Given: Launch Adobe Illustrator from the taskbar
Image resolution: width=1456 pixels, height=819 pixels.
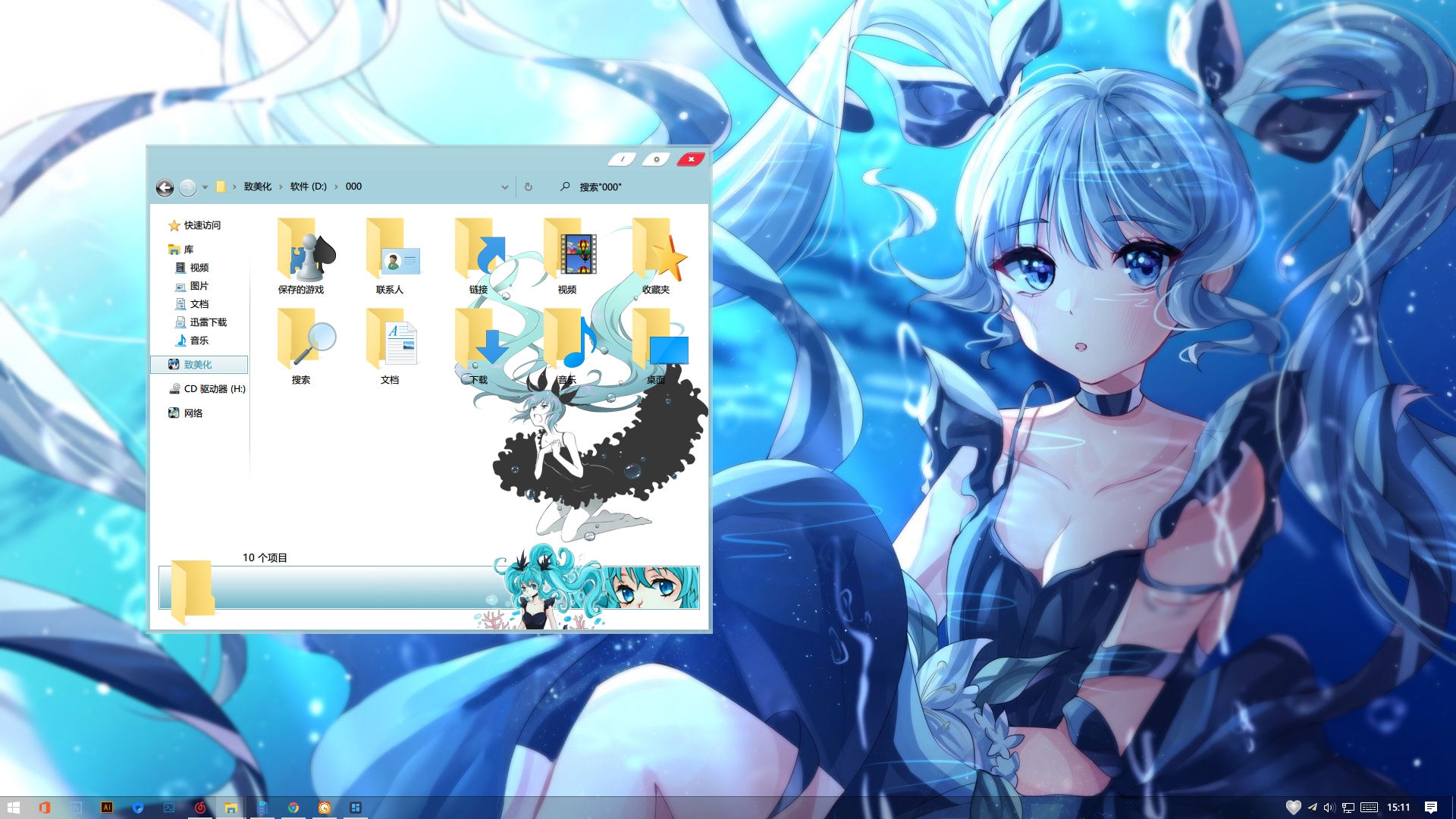Looking at the screenshot, I should click(x=107, y=808).
